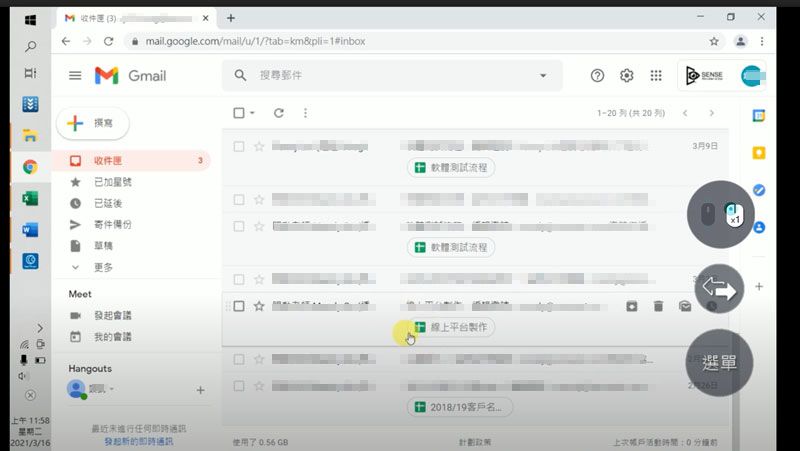
Task: Open a new browser tab with the plus button
Action: pos(231,18)
